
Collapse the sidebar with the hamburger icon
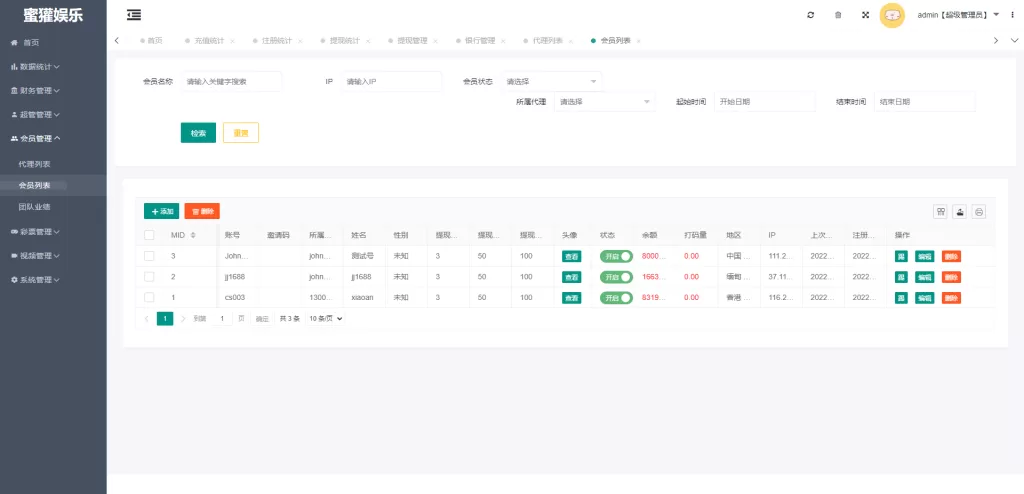134,15
